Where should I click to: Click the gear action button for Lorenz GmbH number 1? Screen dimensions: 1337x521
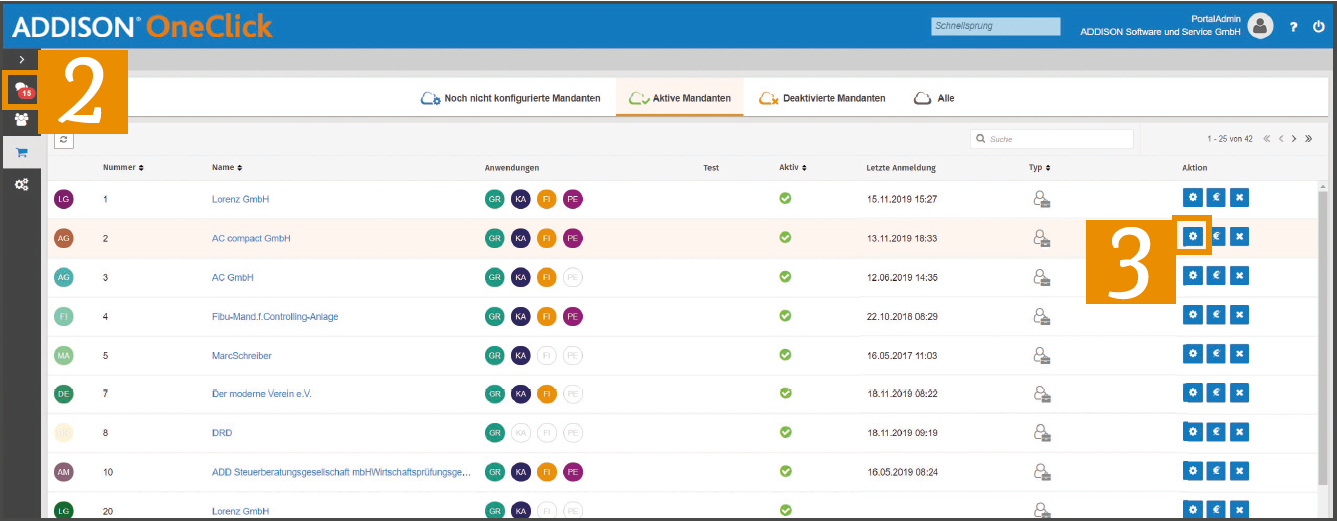pos(1192,198)
